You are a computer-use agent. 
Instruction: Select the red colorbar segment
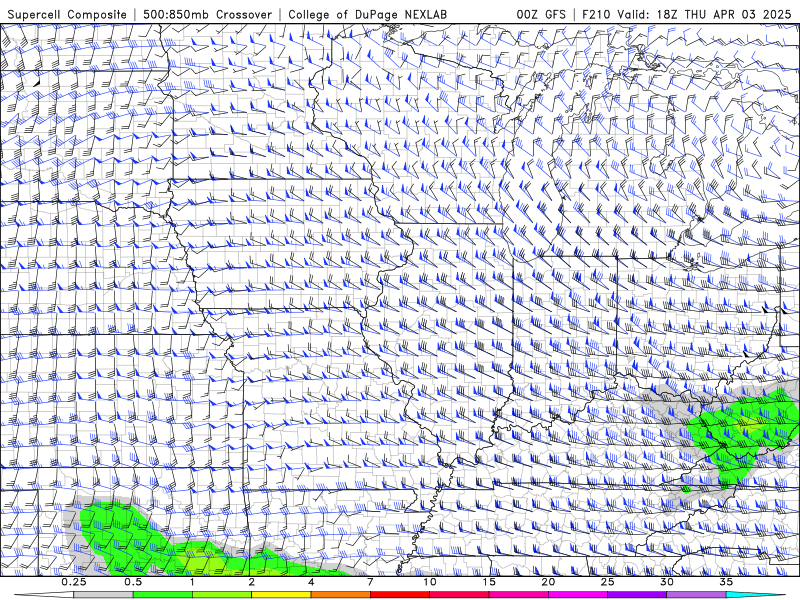pos(400,595)
